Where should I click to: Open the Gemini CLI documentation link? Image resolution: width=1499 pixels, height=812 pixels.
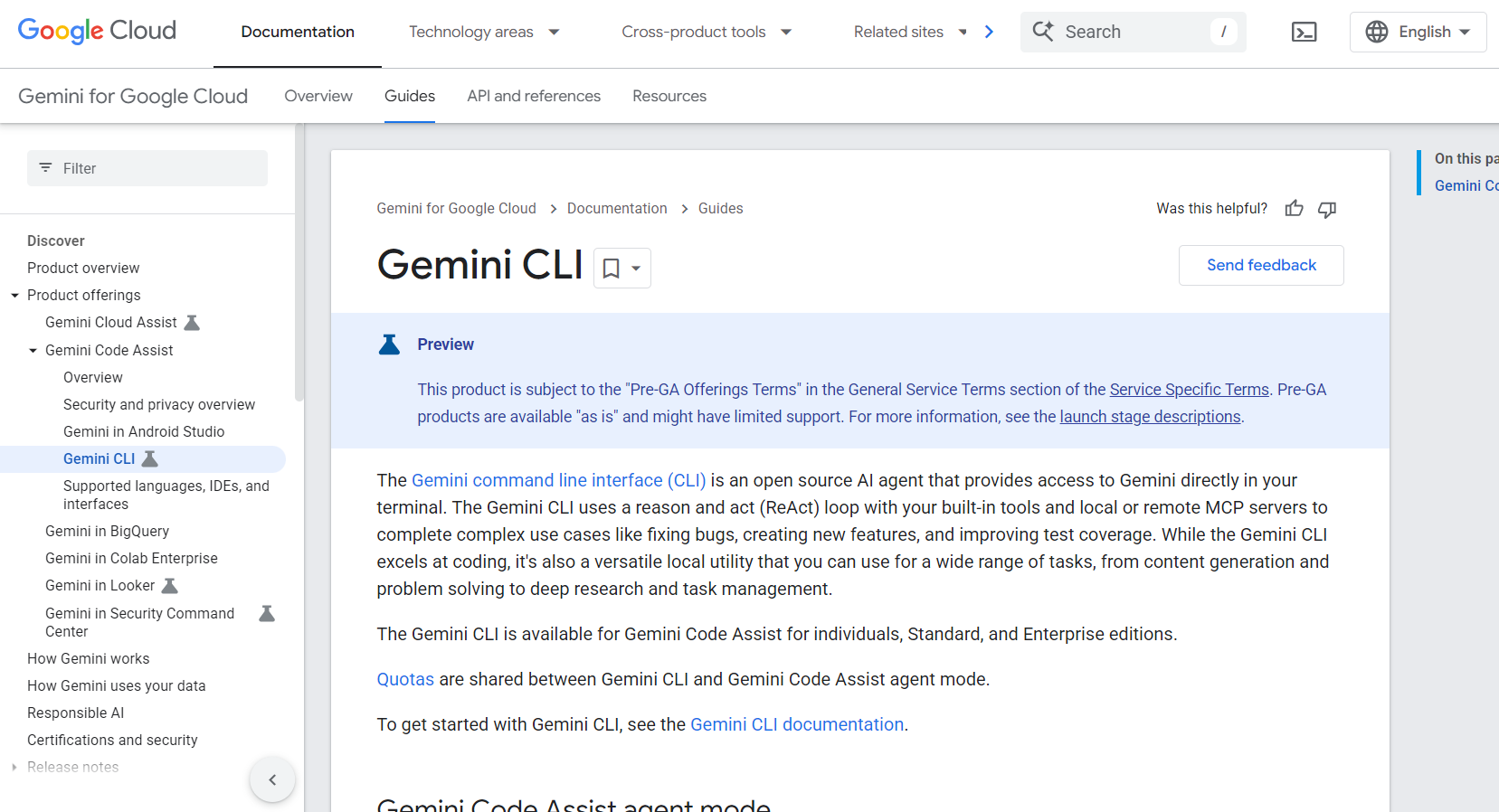(797, 724)
